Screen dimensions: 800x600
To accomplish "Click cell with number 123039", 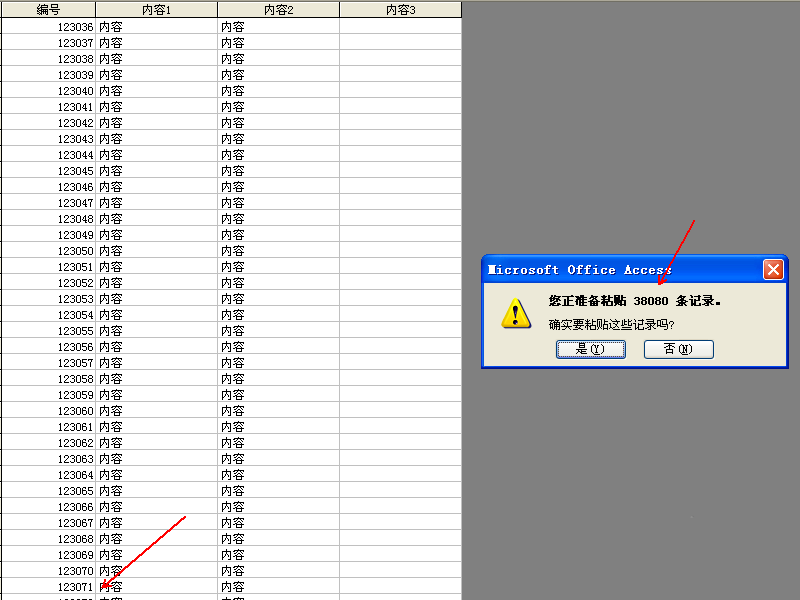I will [48, 74].
